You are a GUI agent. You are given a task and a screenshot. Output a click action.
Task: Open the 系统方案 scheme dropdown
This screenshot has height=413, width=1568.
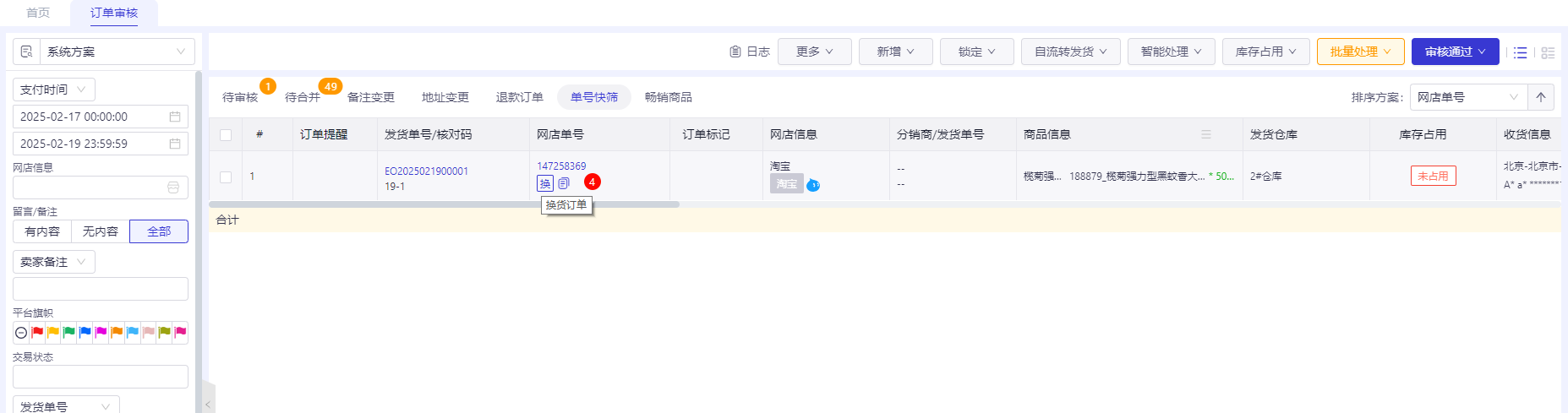(117, 52)
